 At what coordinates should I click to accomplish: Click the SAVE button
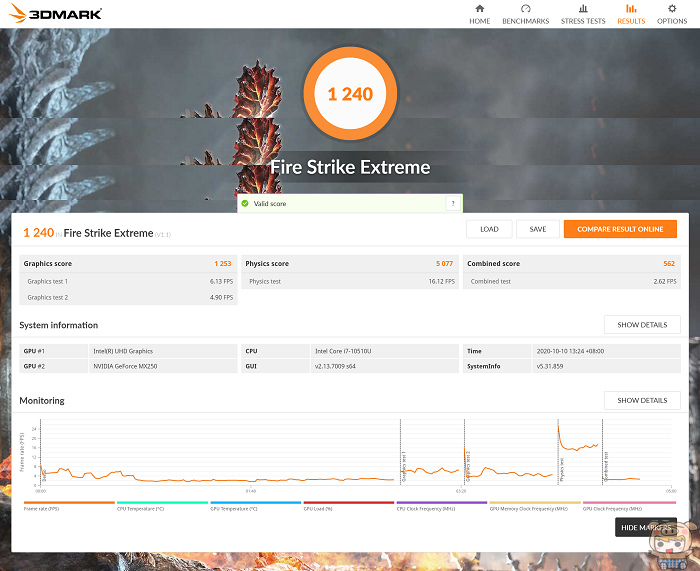click(538, 229)
